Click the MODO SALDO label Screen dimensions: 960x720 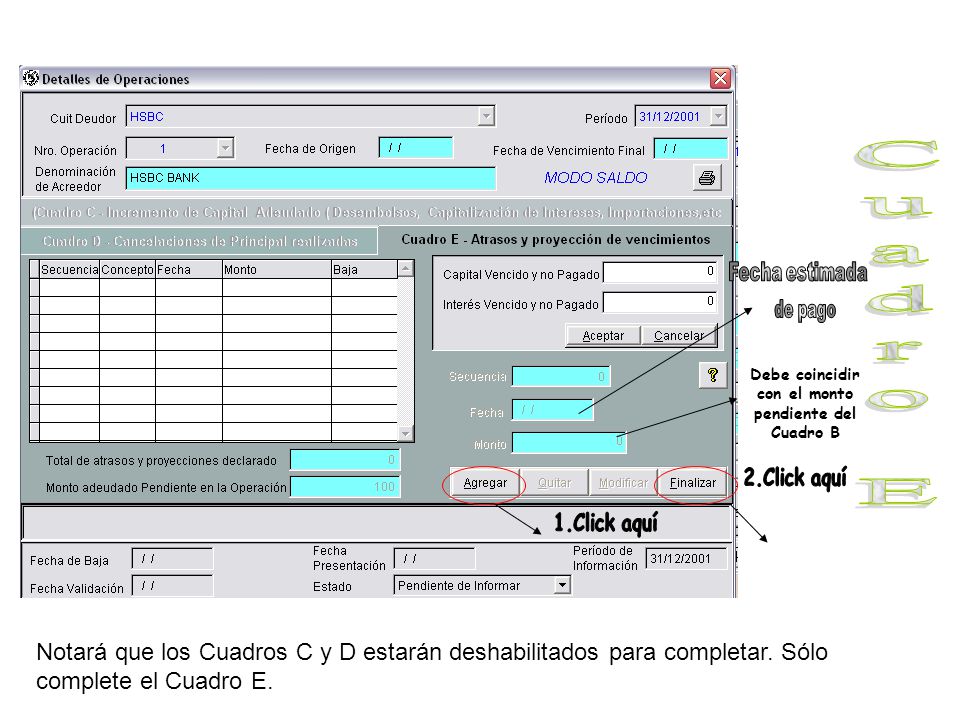(x=596, y=178)
